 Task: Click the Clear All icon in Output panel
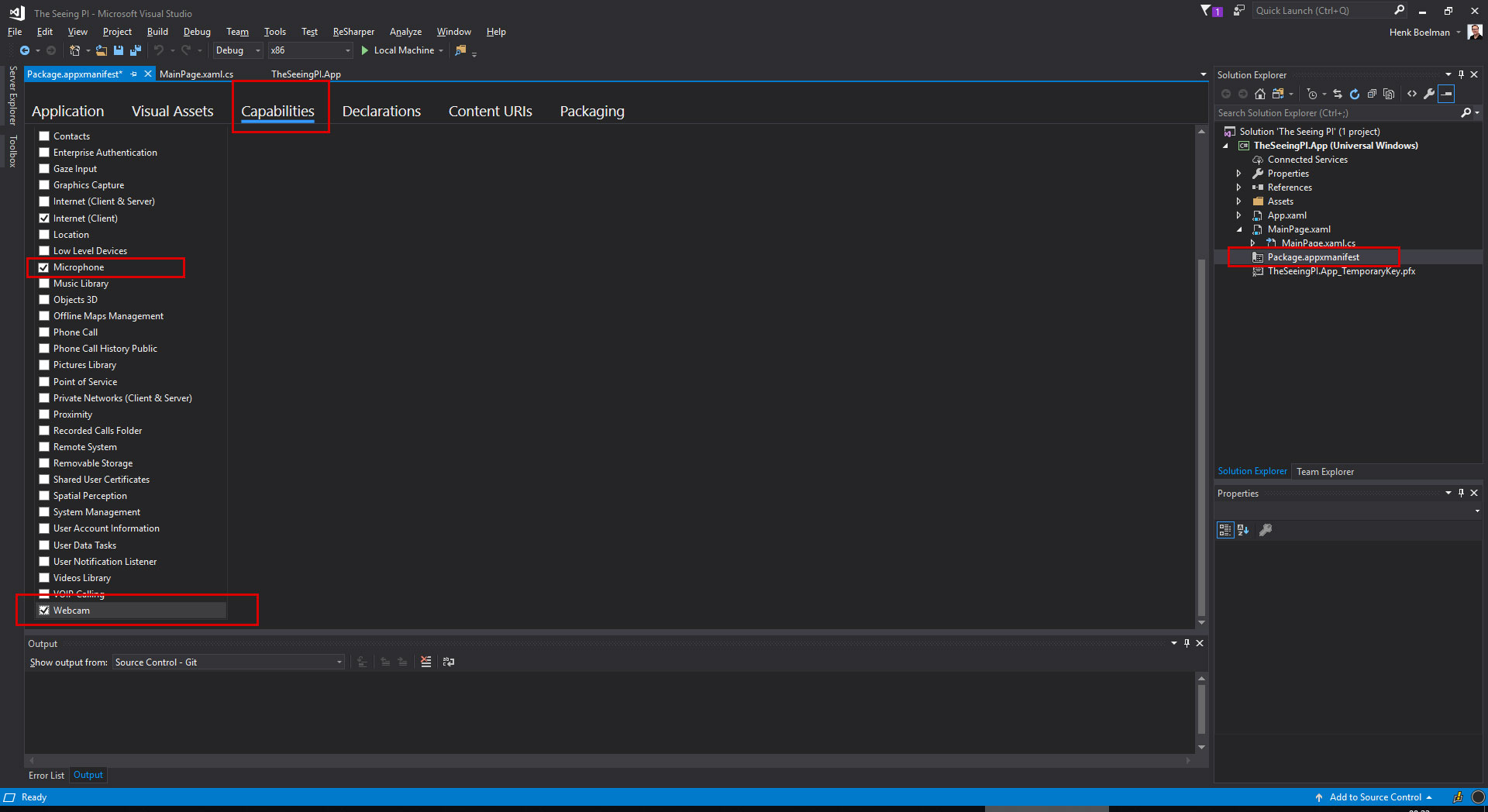tap(426, 662)
